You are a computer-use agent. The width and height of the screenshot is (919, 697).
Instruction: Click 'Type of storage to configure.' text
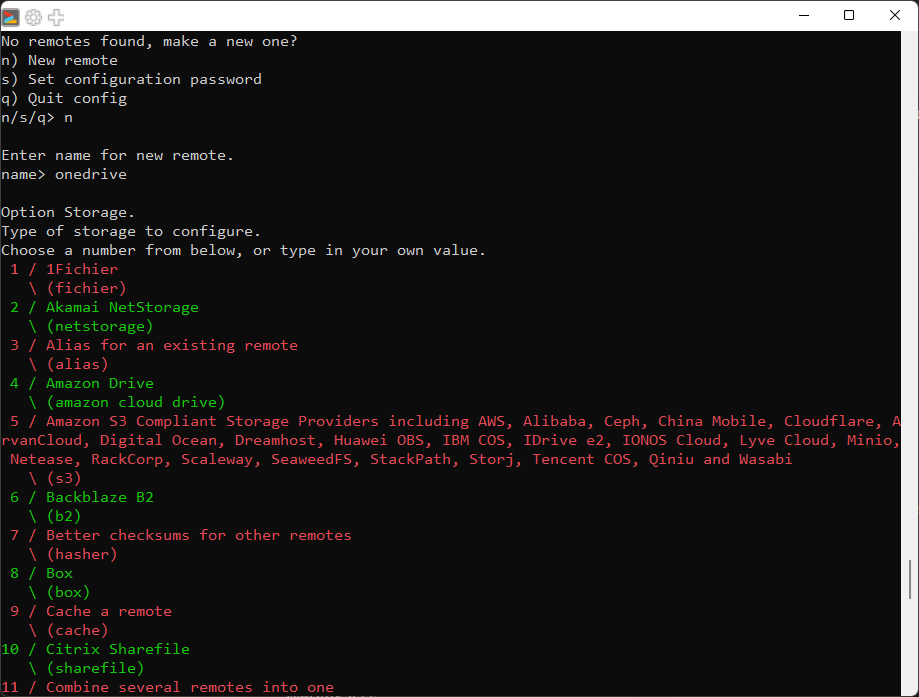click(x=131, y=231)
